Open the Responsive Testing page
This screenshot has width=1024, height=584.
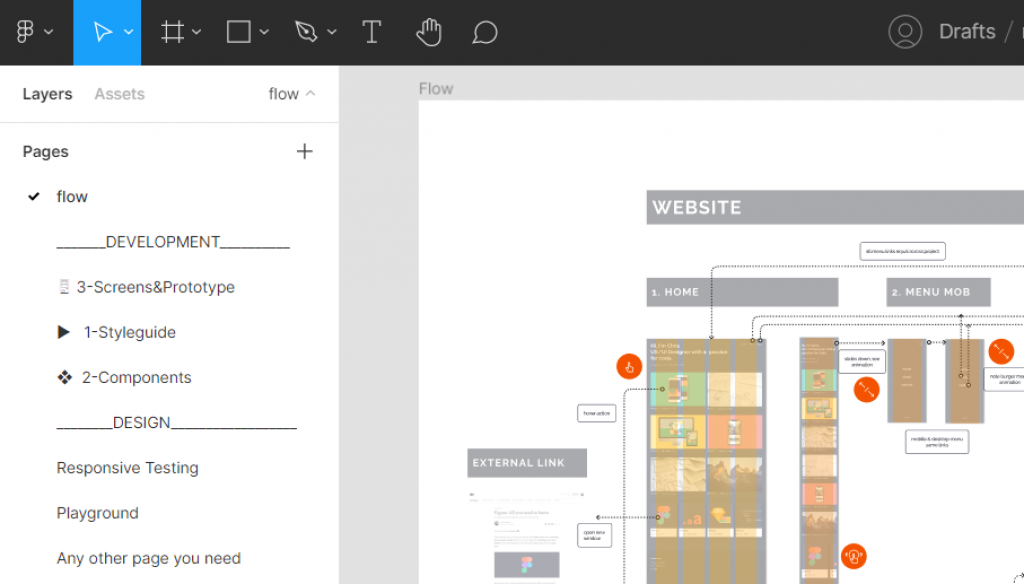(x=127, y=468)
